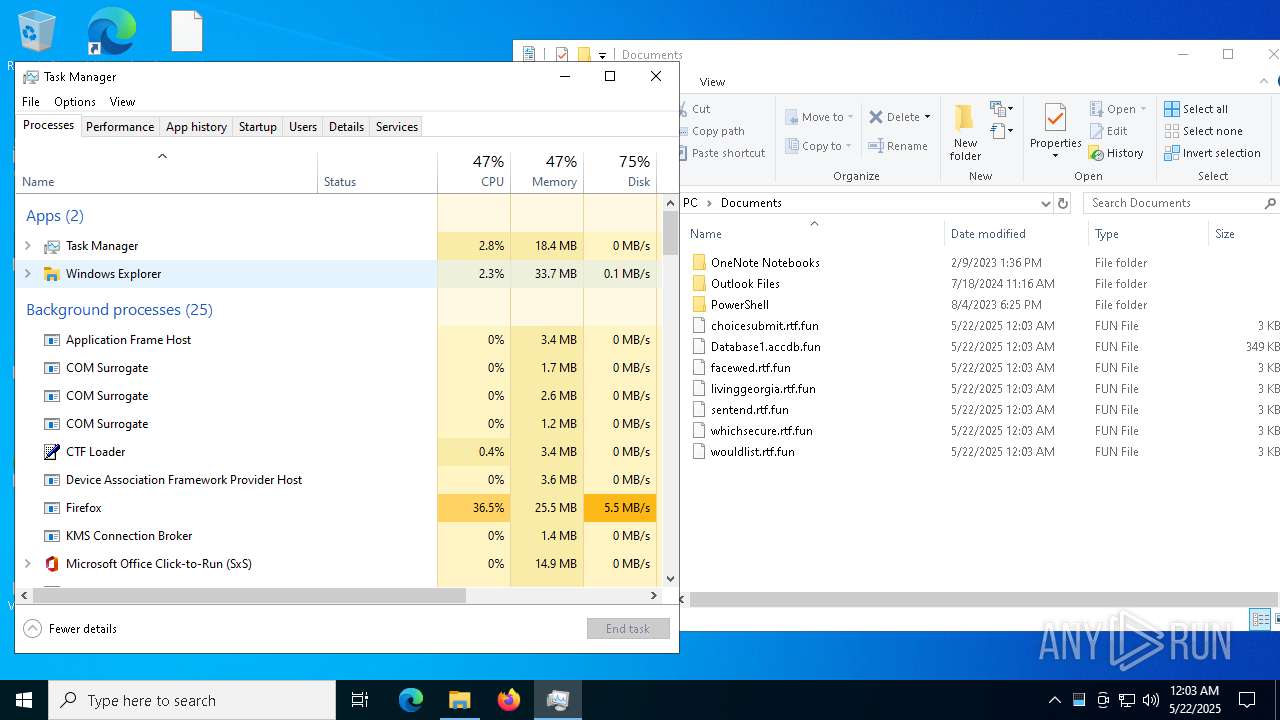Select the Database1.accdb.fun file
The image size is (1280, 720).
click(x=765, y=347)
